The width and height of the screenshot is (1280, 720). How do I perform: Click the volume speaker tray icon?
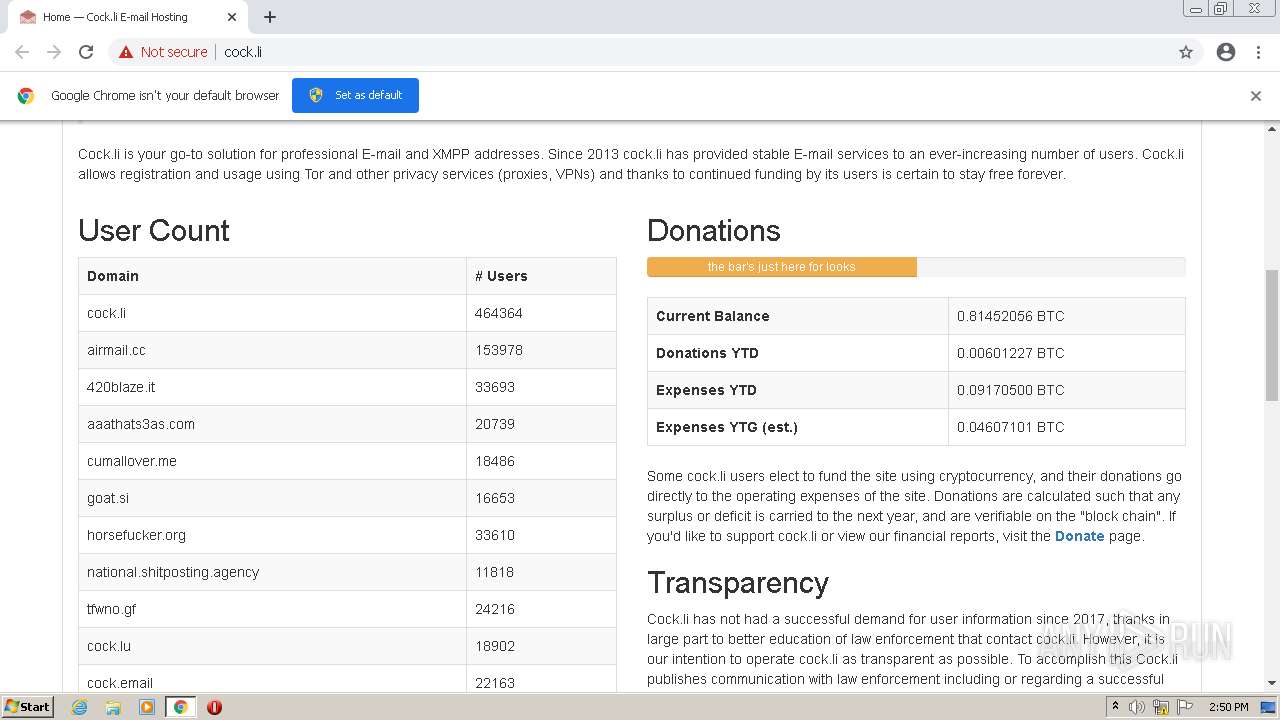1137,707
